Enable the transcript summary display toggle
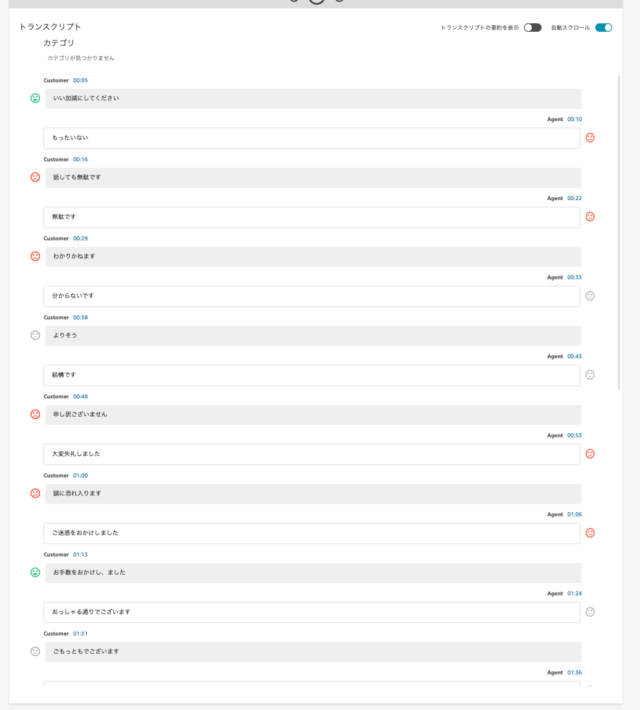640x710 pixels. click(x=533, y=28)
